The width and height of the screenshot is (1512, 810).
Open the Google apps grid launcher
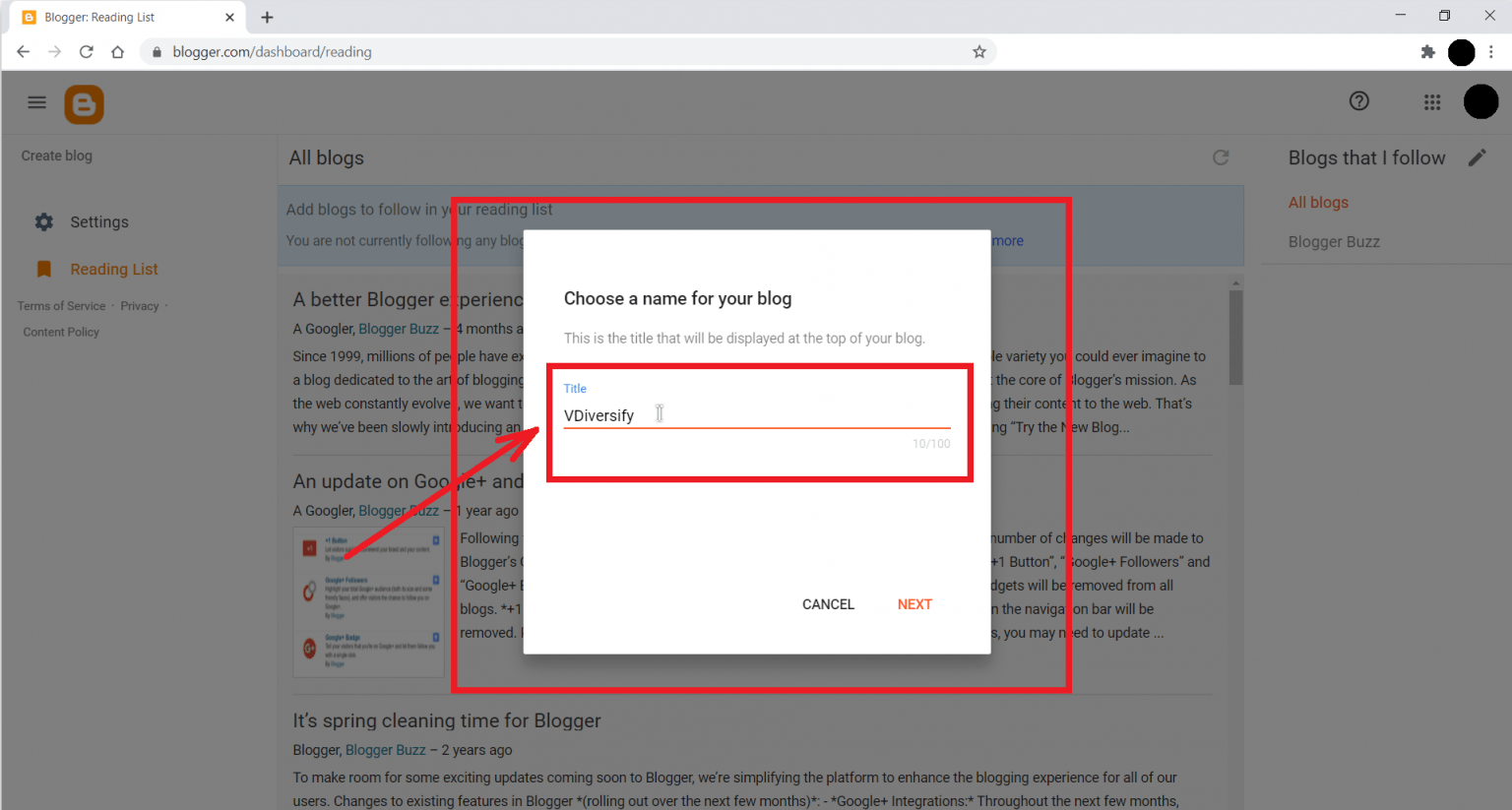1432,101
